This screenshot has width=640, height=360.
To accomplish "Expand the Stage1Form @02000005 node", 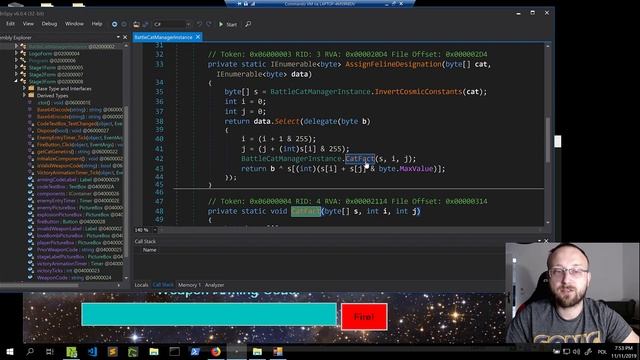I will (16, 67).
